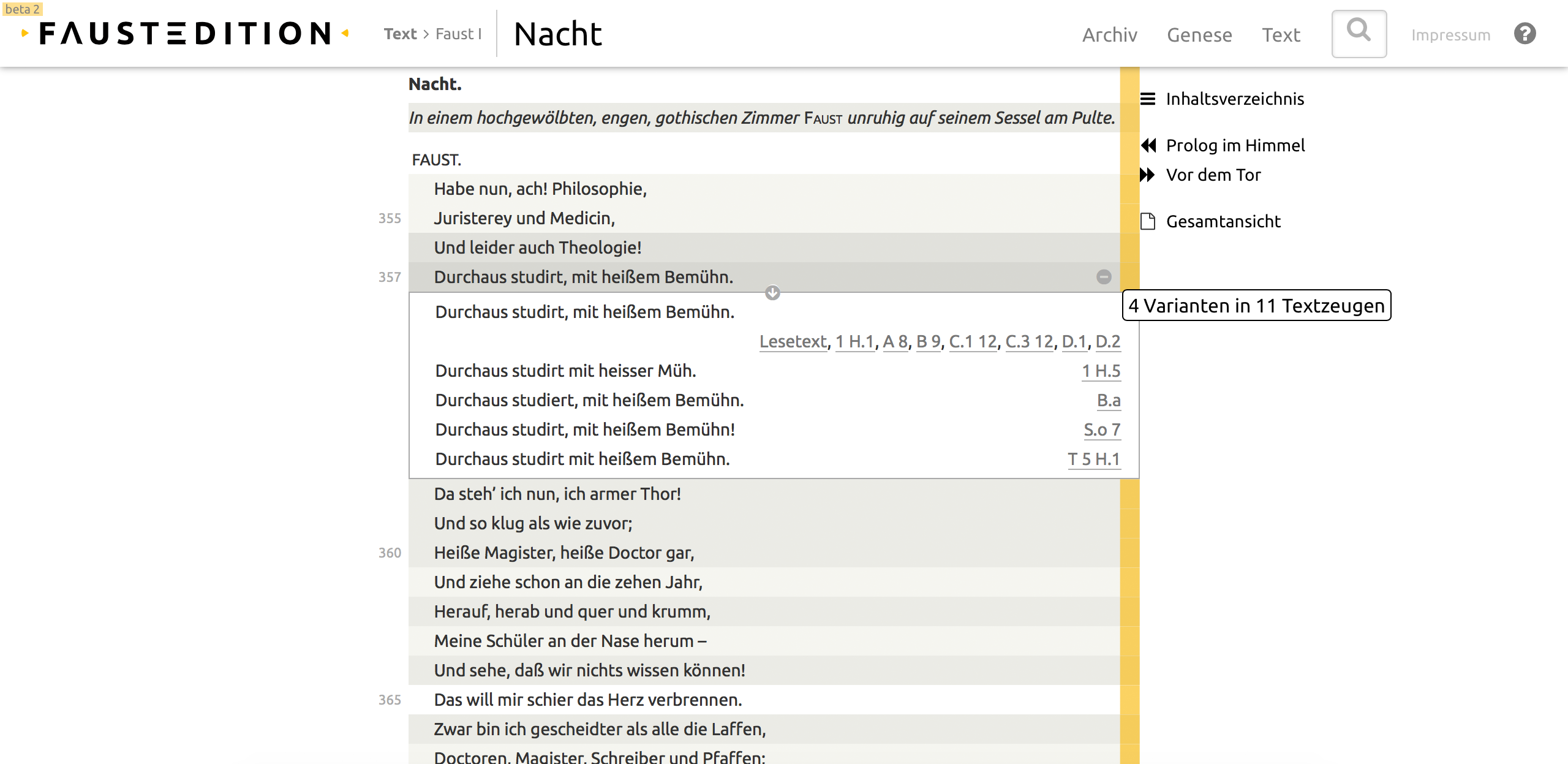Click the Faustedition logo

point(185,34)
